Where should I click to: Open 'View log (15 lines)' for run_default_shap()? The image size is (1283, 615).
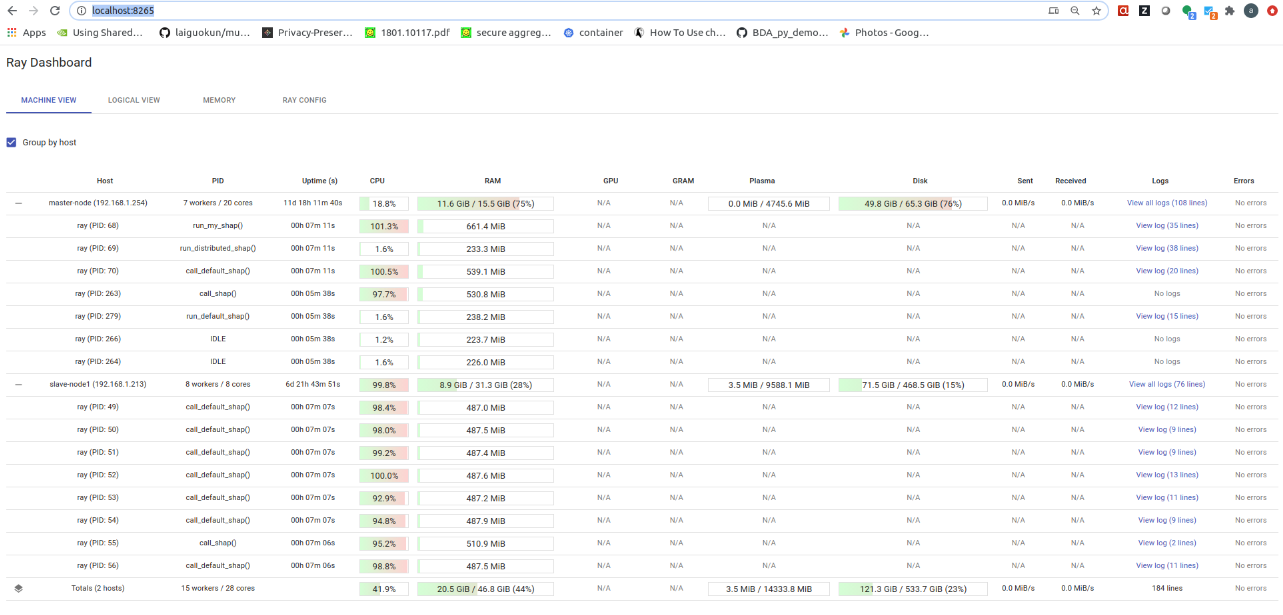point(1167,316)
